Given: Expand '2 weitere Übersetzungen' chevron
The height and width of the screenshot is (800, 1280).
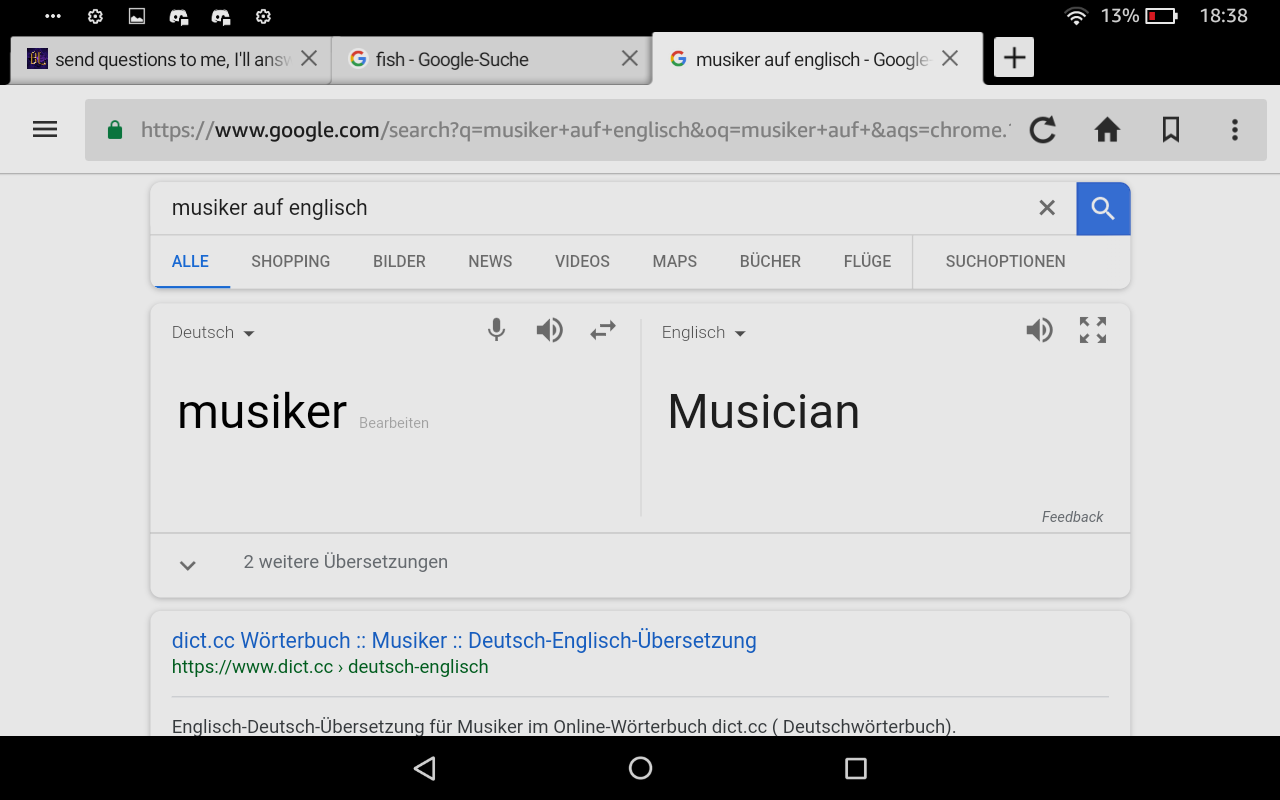Looking at the screenshot, I should pyautogui.click(x=187, y=565).
